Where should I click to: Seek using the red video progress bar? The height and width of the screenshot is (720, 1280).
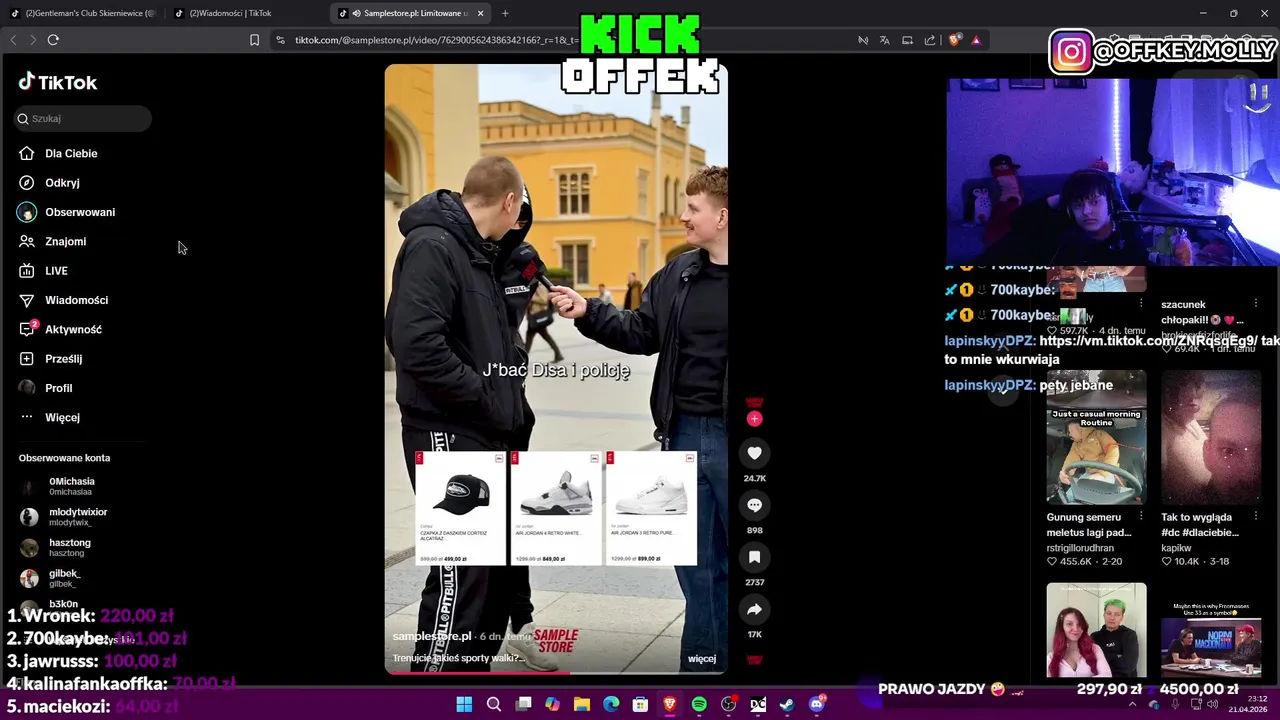click(x=556, y=672)
